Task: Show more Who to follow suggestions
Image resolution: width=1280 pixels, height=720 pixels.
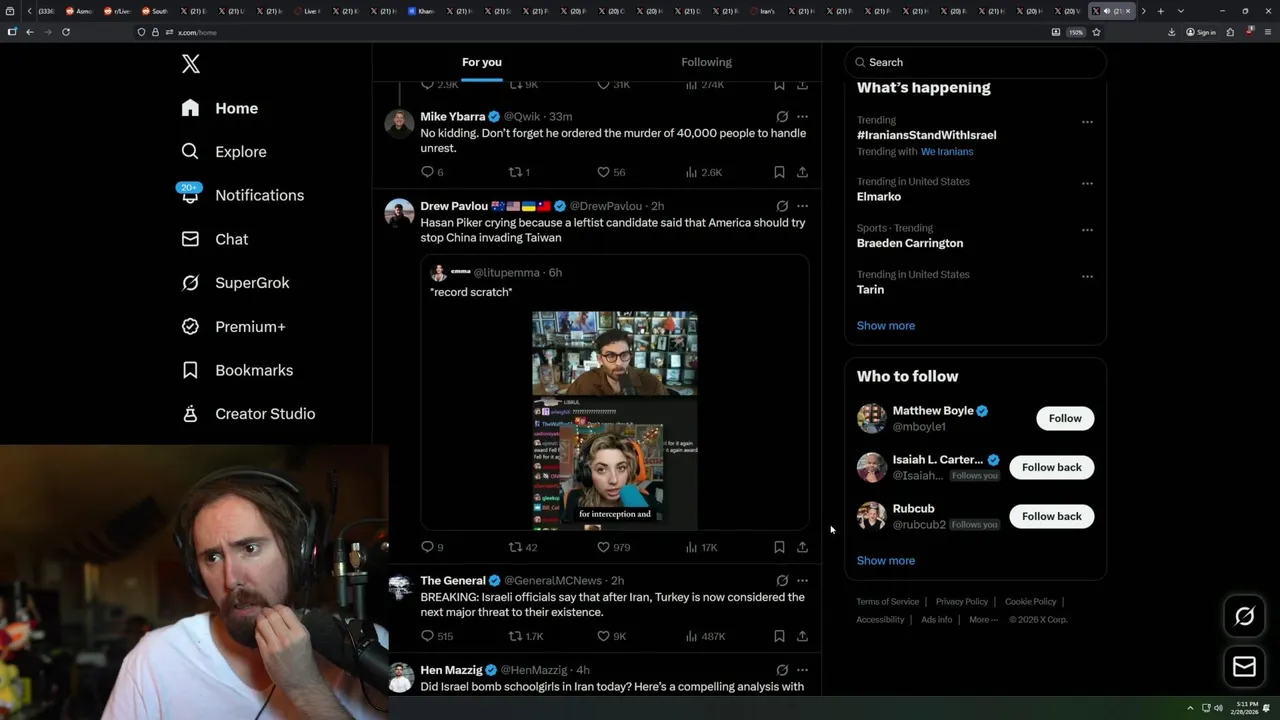Action: [886, 561]
